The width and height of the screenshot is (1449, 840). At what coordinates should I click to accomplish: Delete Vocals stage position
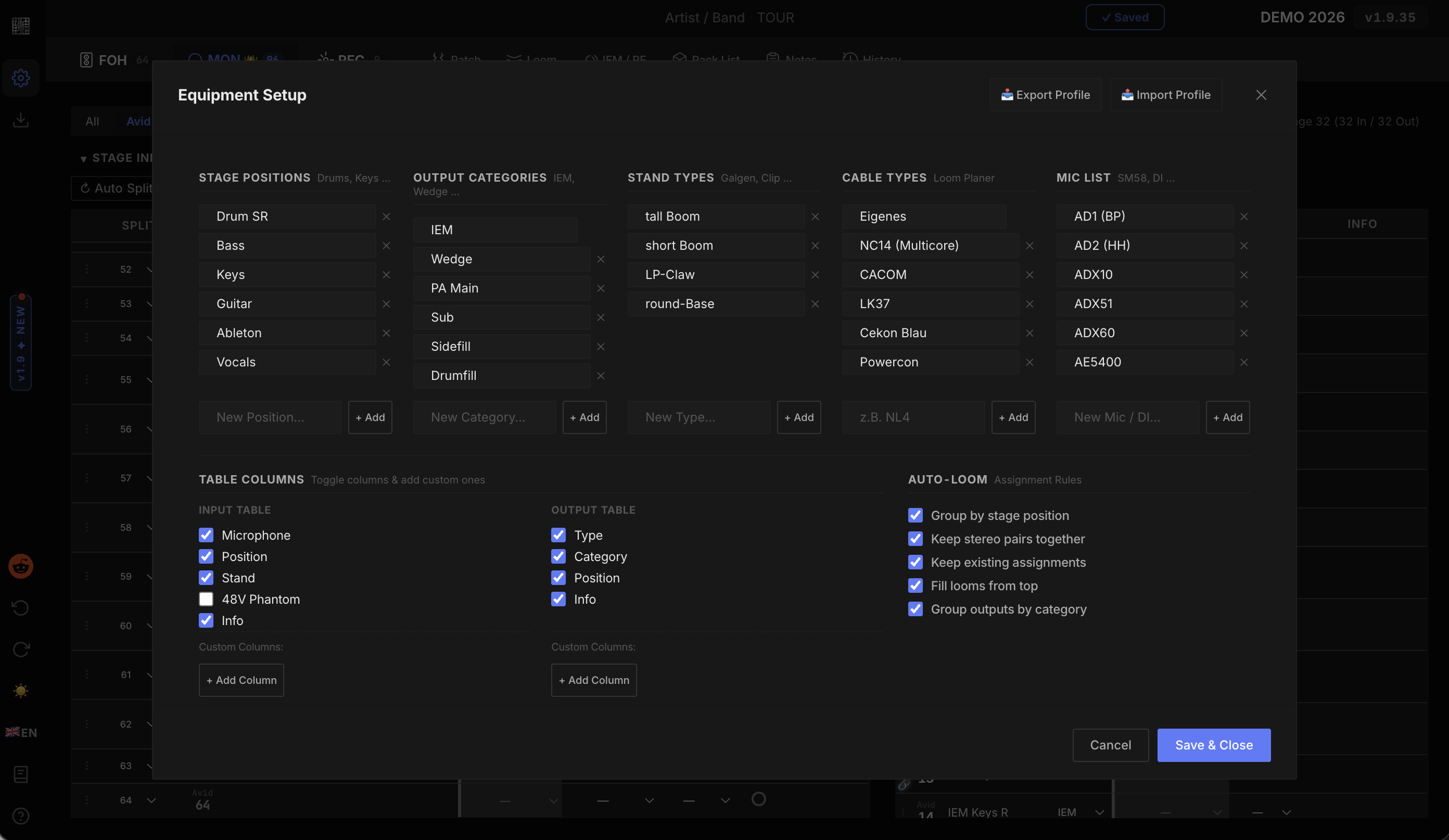coord(386,362)
